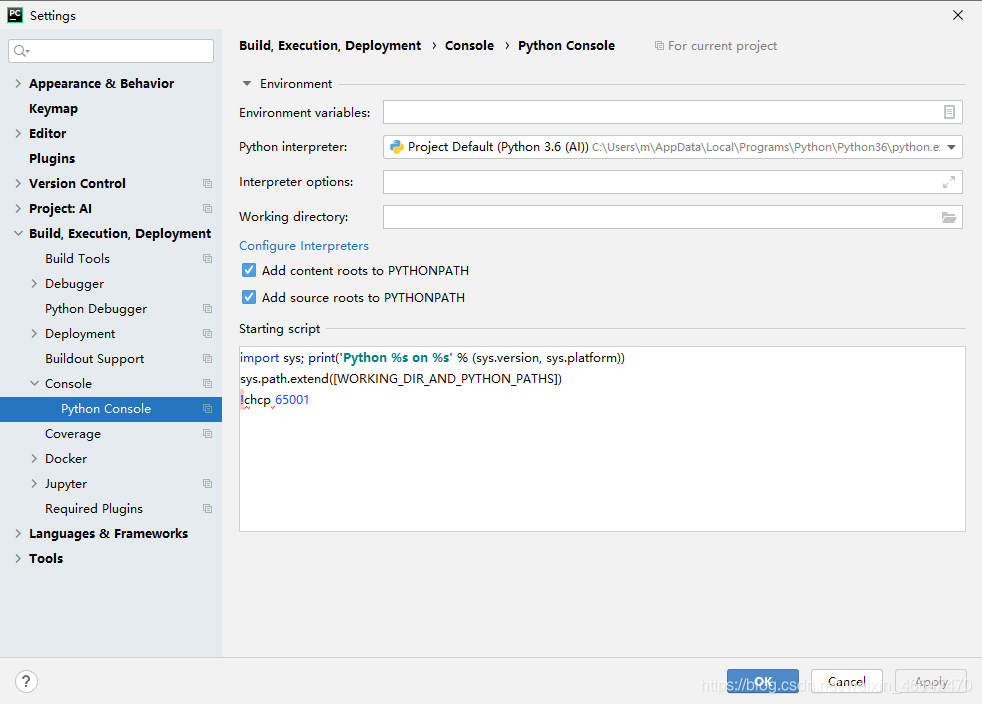Click project-level icon beside Required Plugins
Screen dimensions: 982x704
(207, 509)
